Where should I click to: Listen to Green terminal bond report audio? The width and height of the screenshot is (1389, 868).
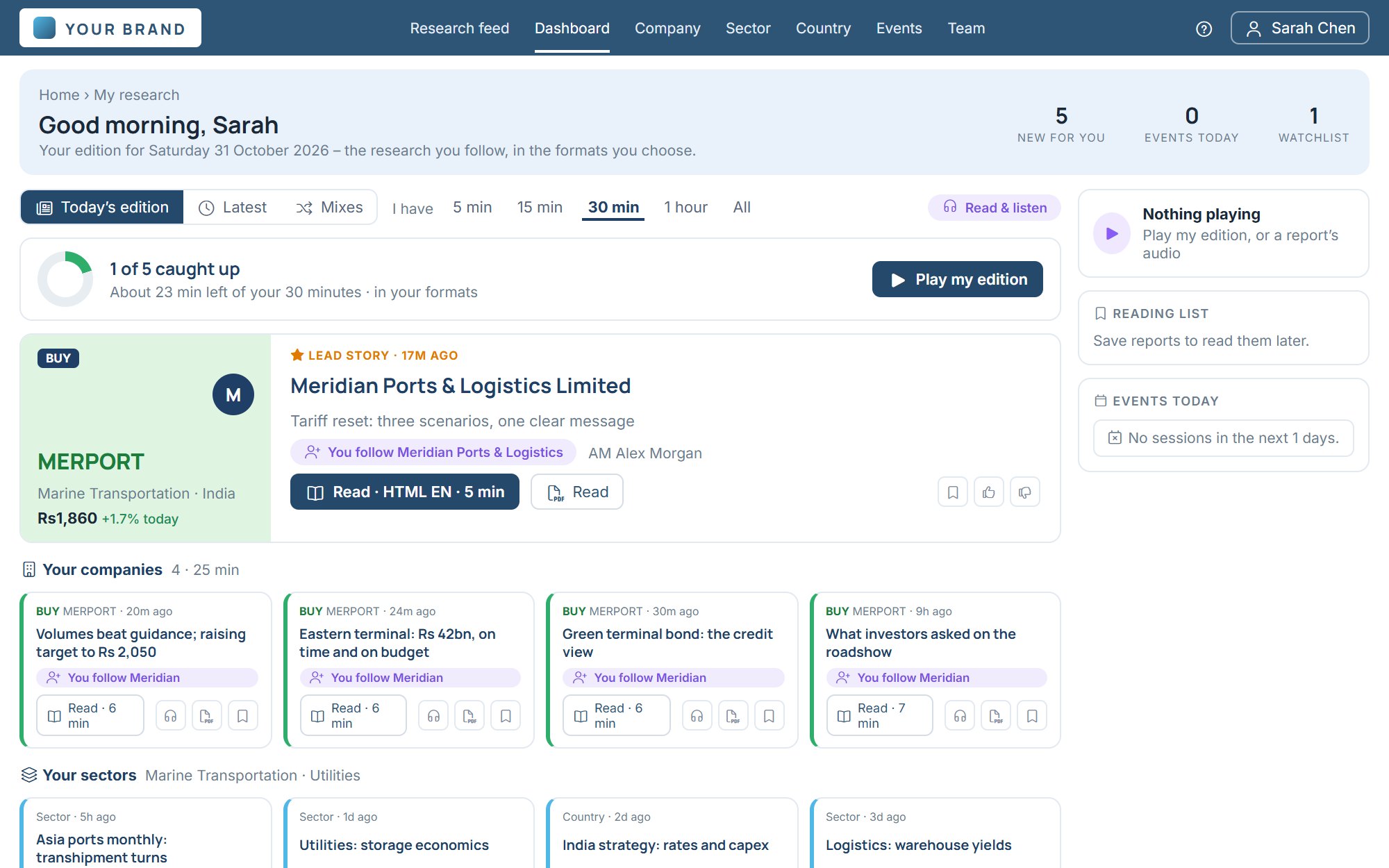pos(697,716)
